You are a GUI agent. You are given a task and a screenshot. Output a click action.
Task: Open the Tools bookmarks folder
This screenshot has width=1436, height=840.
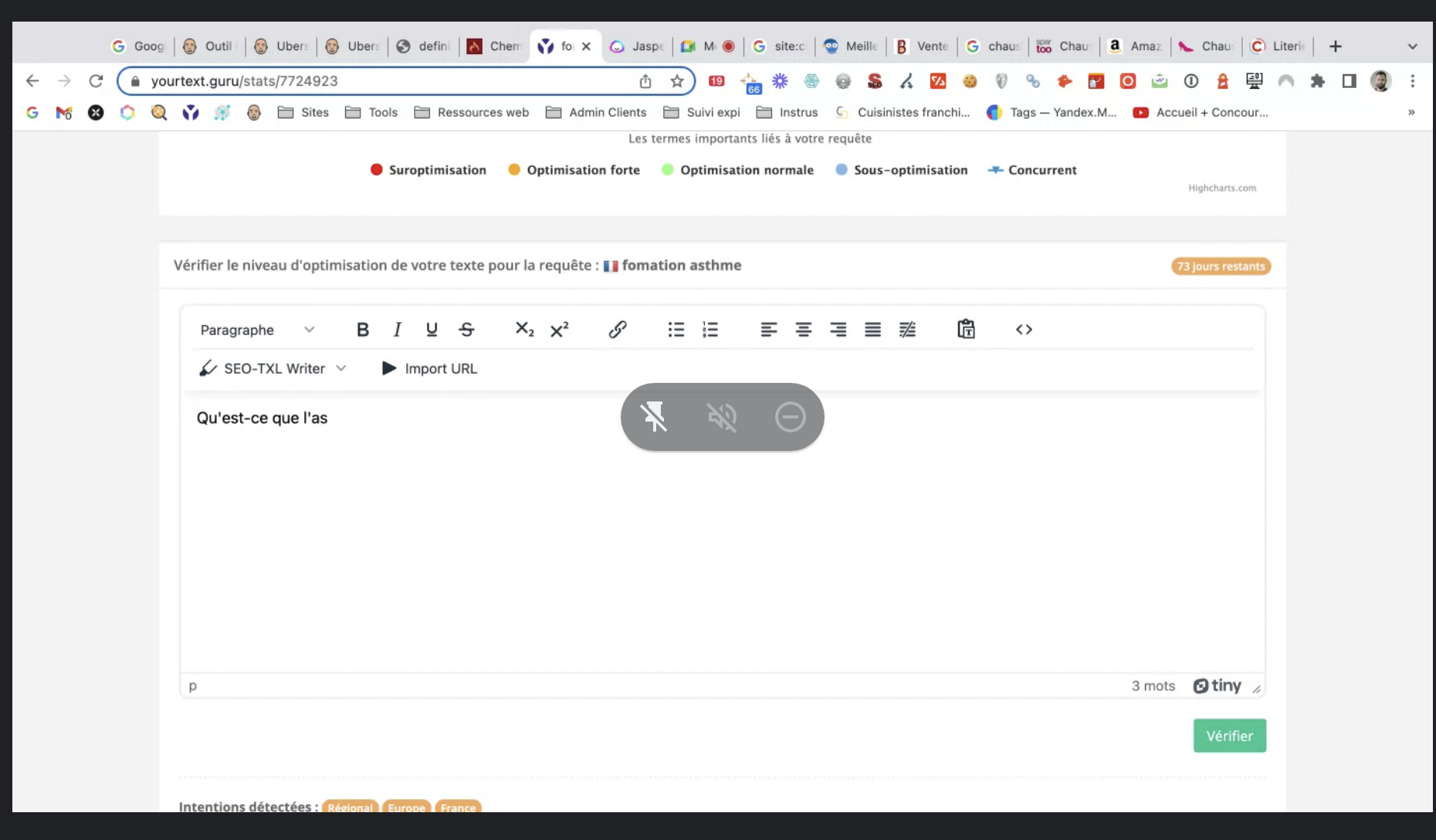point(371,113)
